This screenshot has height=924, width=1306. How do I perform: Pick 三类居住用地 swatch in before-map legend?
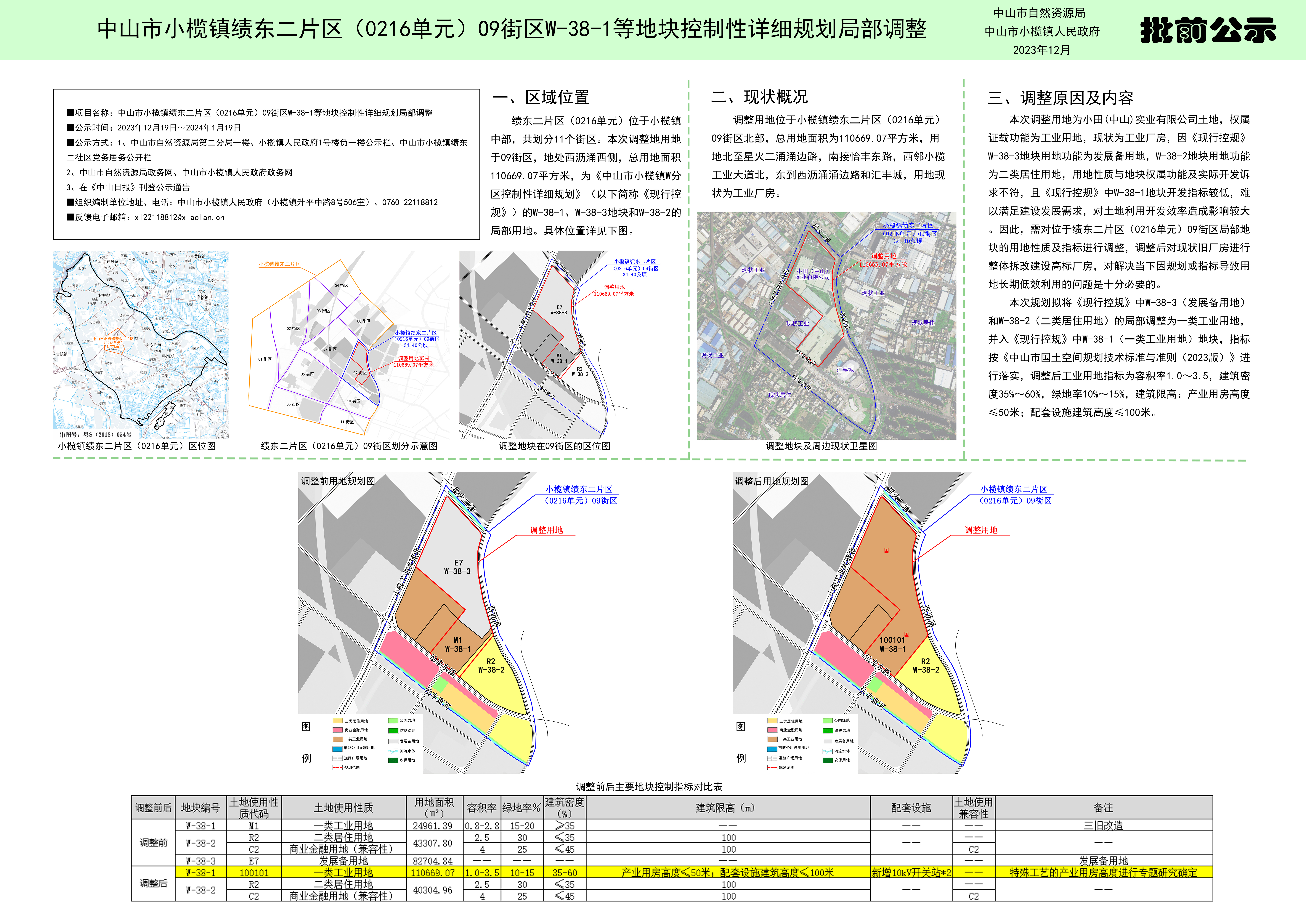tap(338, 721)
